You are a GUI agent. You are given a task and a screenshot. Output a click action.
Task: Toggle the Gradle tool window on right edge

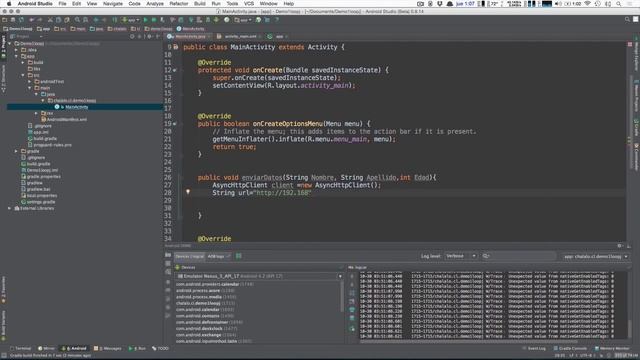click(x=636, y=127)
